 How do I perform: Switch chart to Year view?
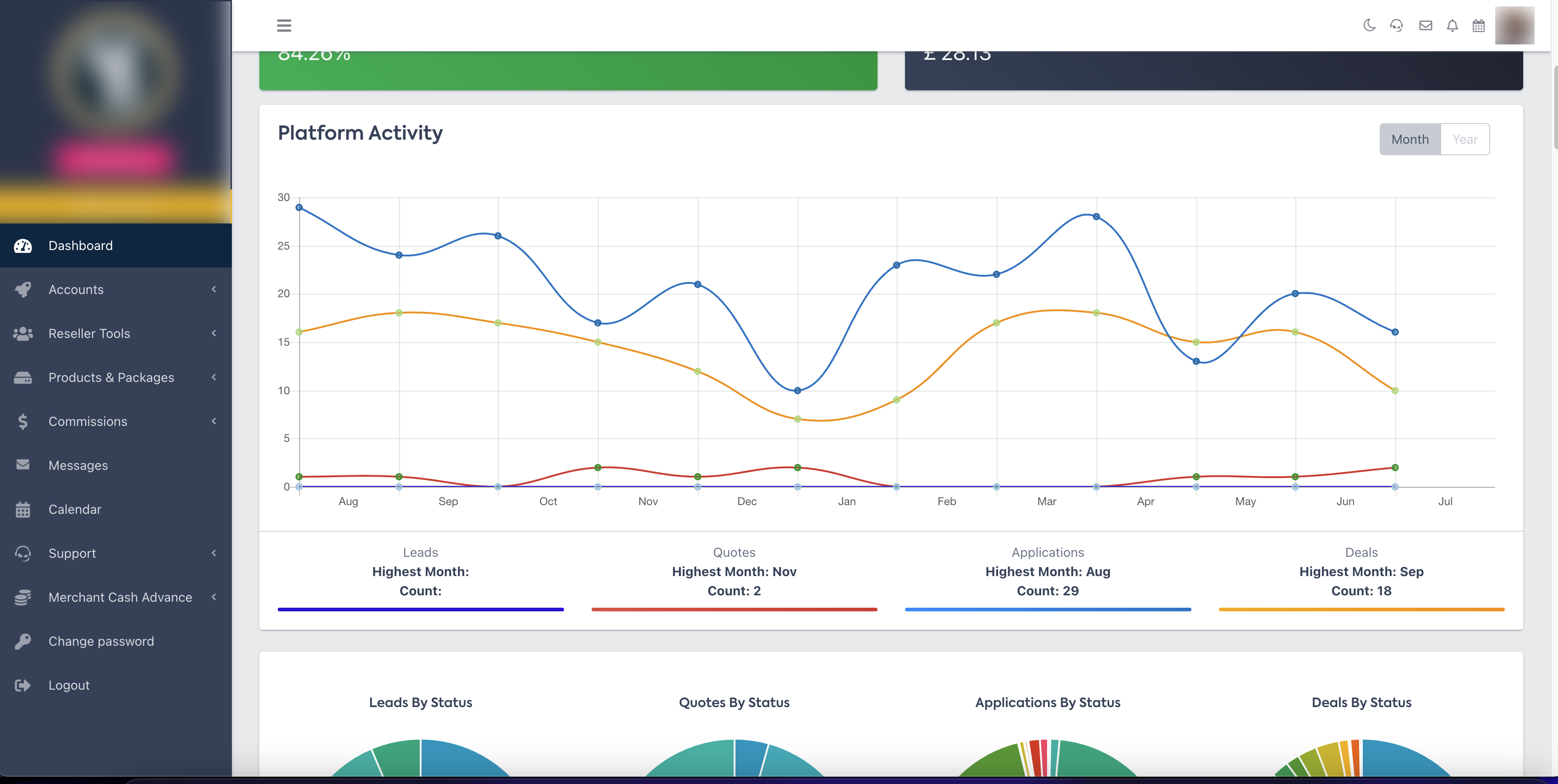click(x=1465, y=140)
